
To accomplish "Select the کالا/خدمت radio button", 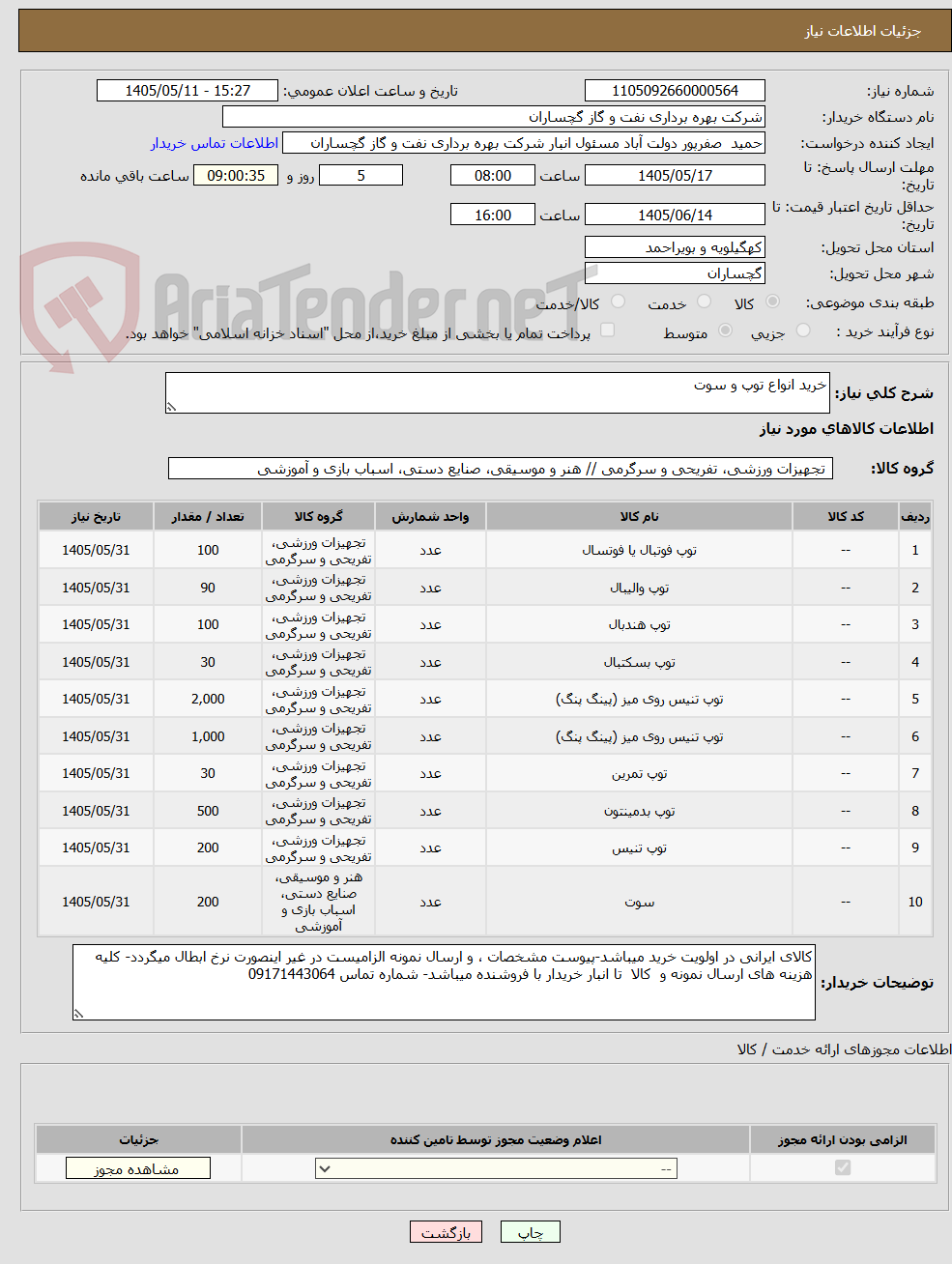I will [619, 302].
